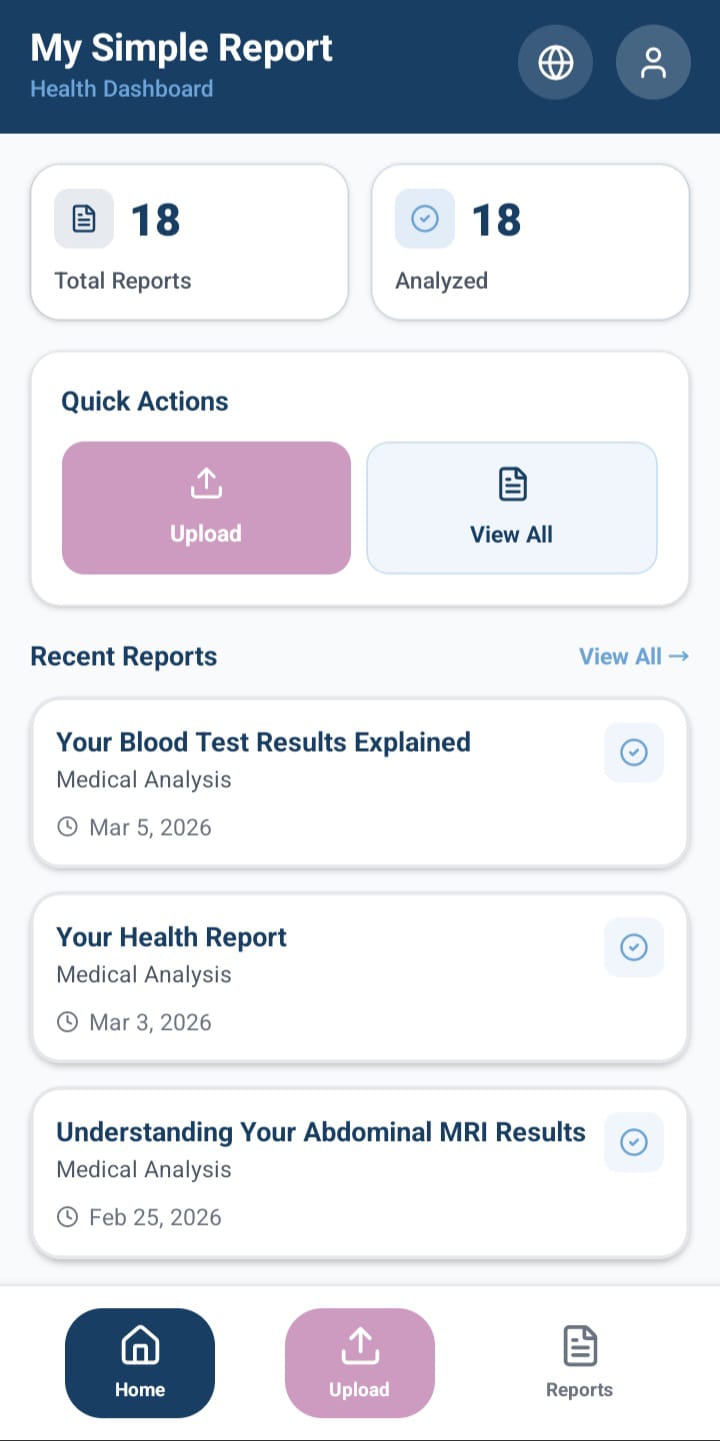
Task: Tap the Analyzed checkmark icon
Action: pyautogui.click(x=425, y=219)
